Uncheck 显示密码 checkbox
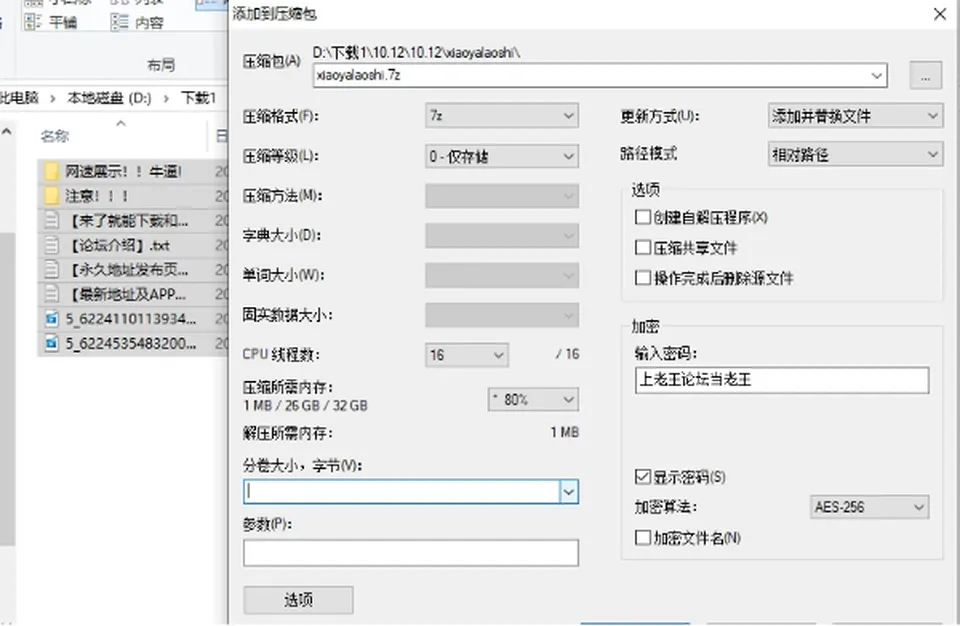Image resolution: width=960 pixels, height=626 pixels. pos(643,477)
